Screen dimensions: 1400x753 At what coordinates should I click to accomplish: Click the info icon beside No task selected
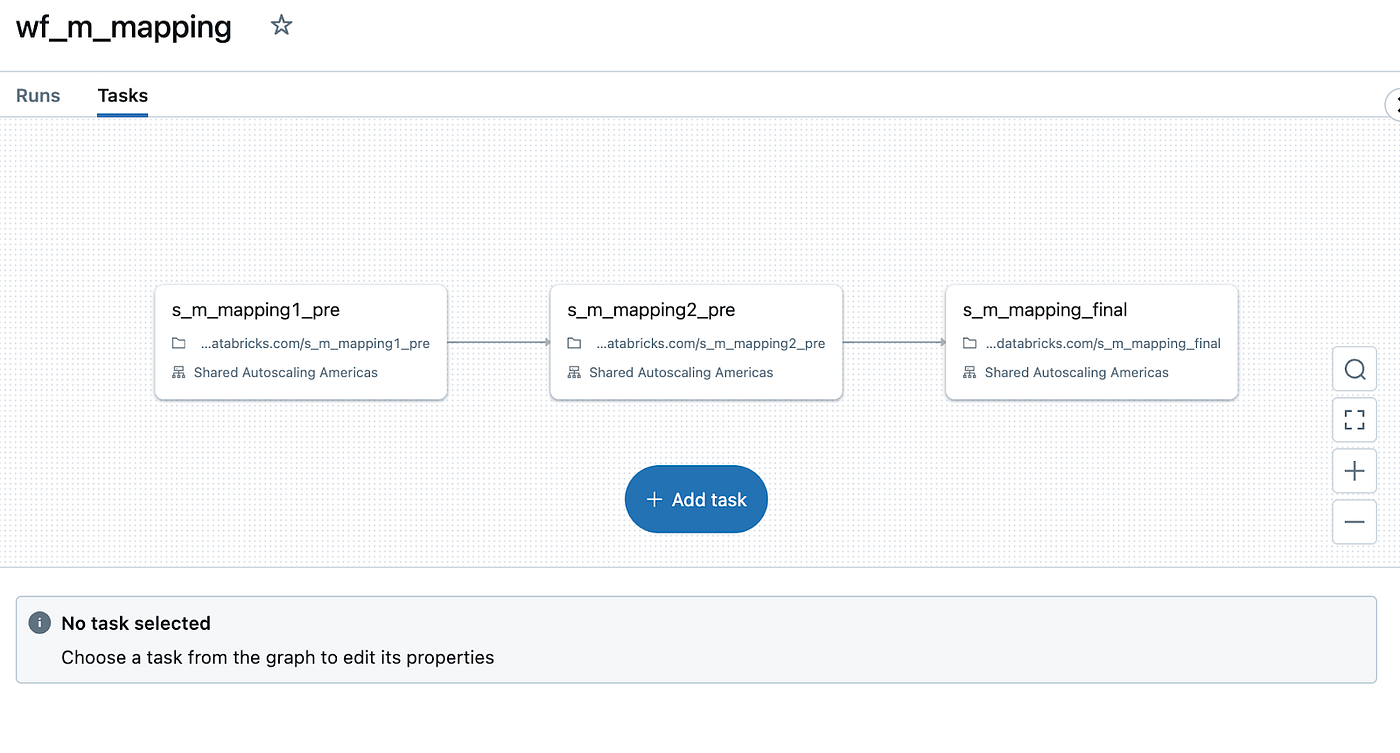(39, 623)
